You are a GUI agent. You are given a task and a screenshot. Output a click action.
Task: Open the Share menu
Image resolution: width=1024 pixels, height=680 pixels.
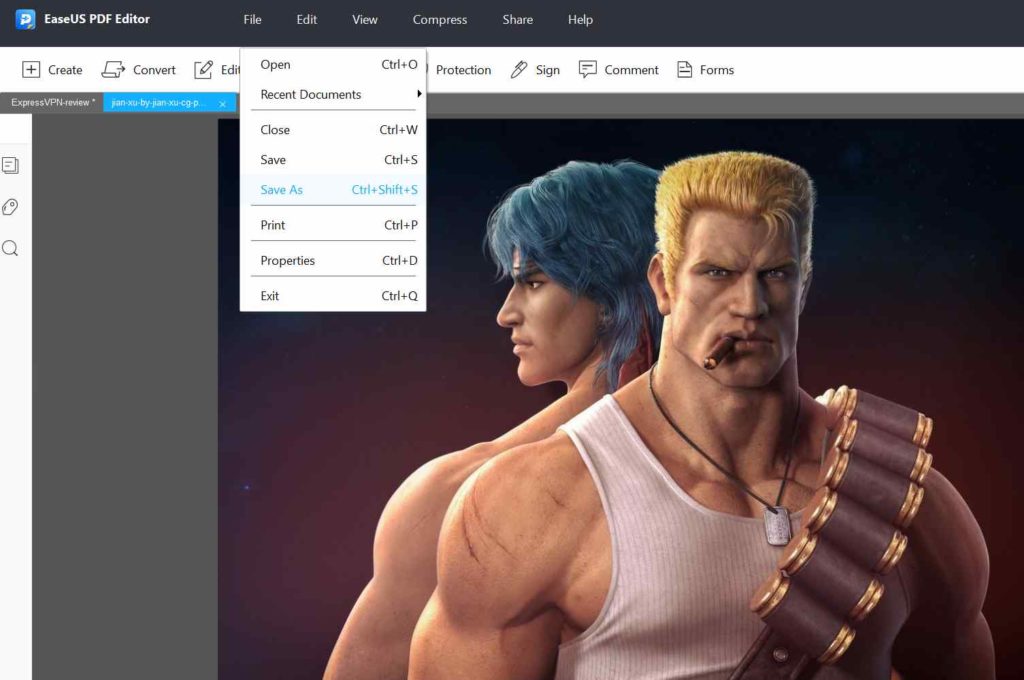[x=517, y=20]
